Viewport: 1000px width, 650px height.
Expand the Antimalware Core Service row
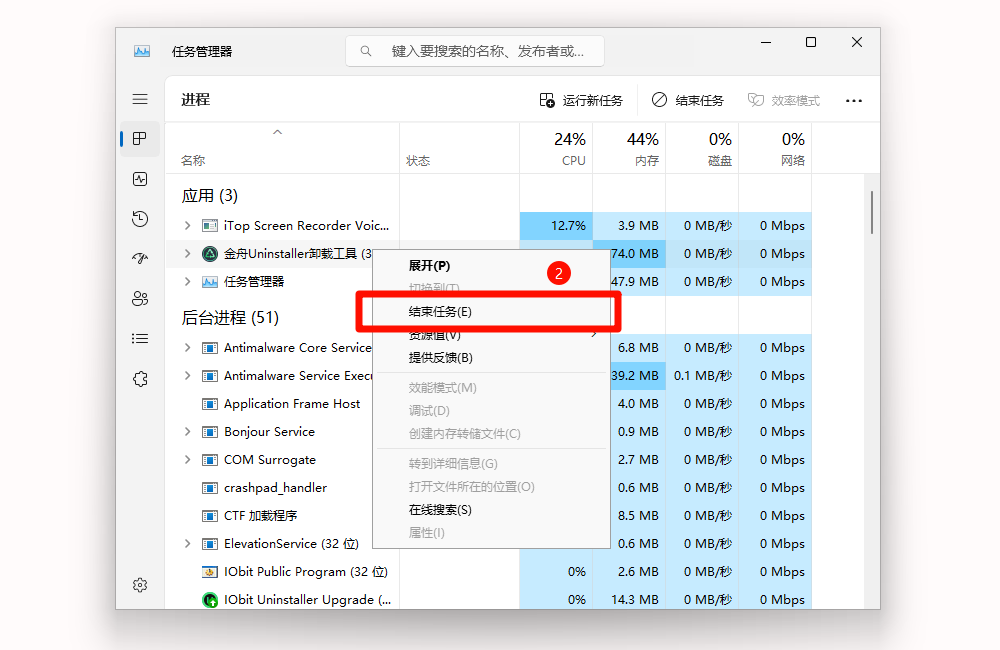pyautogui.click(x=187, y=348)
